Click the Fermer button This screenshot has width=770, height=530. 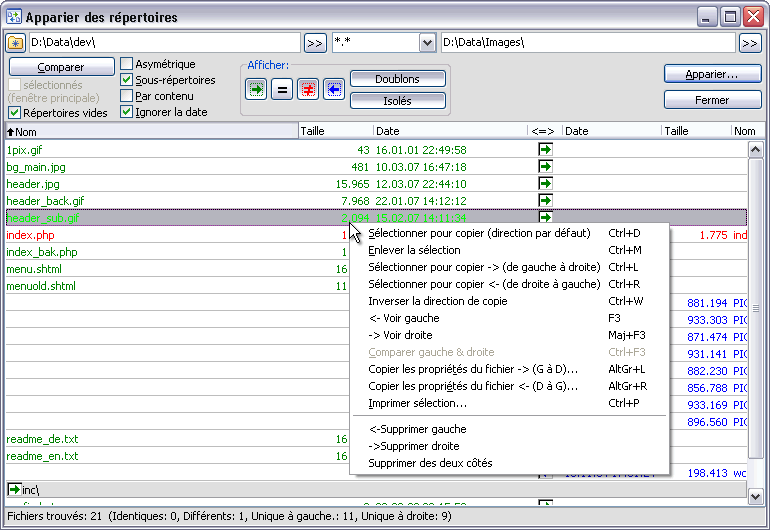712,100
